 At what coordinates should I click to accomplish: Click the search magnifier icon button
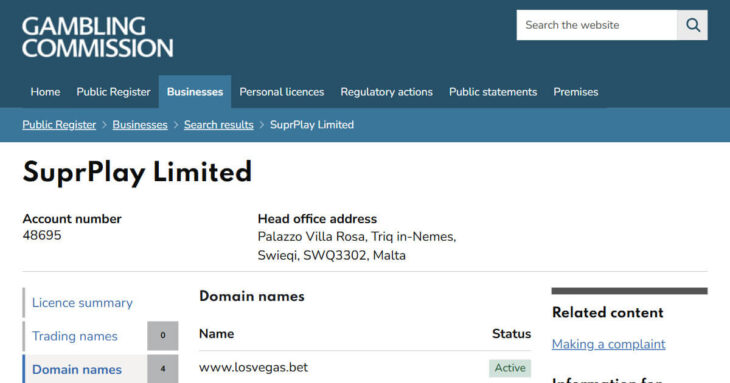coord(692,25)
